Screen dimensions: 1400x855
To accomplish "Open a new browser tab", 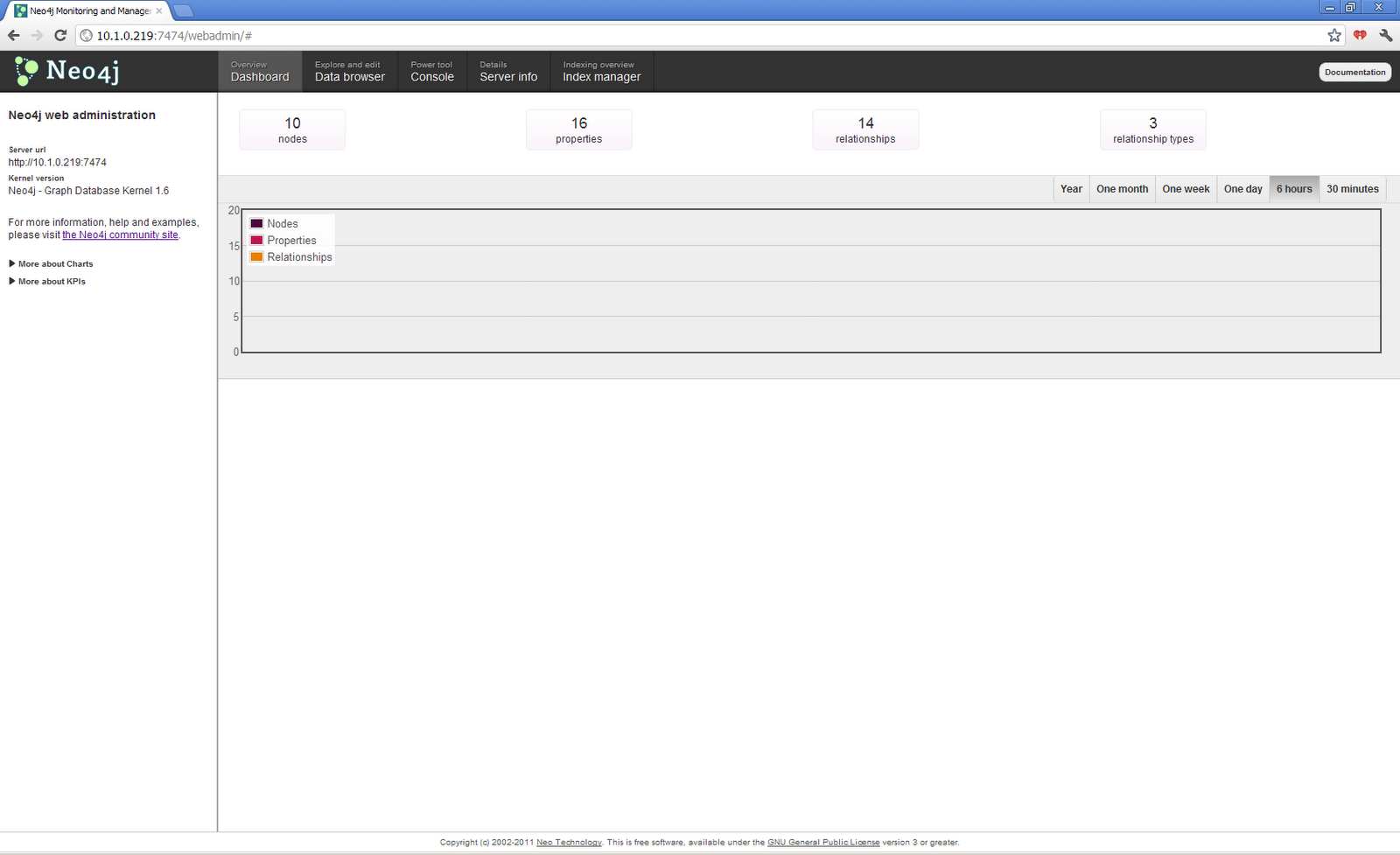I will tap(183, 11).
